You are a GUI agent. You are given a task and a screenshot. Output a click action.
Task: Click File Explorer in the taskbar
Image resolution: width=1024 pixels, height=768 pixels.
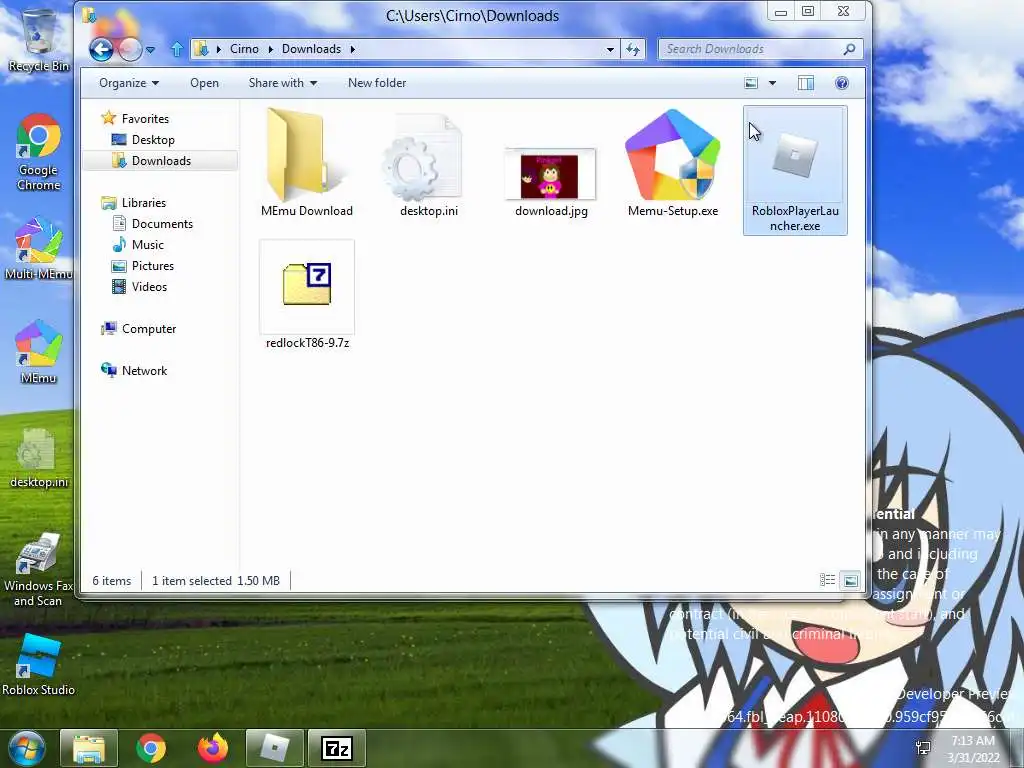pyautogui.click(x=89, y=748)
